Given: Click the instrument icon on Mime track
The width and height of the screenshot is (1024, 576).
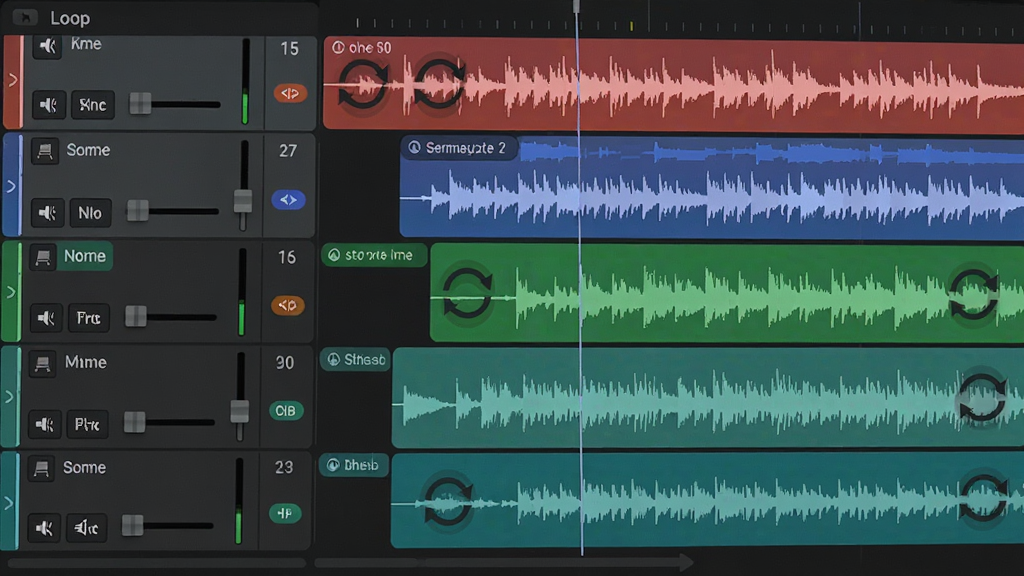Looking at the screenshot, I should [42, 364].
